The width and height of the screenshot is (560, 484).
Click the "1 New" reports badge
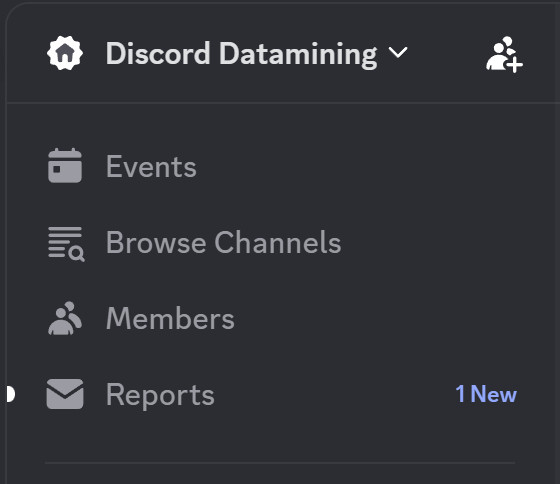pos(486,394)
